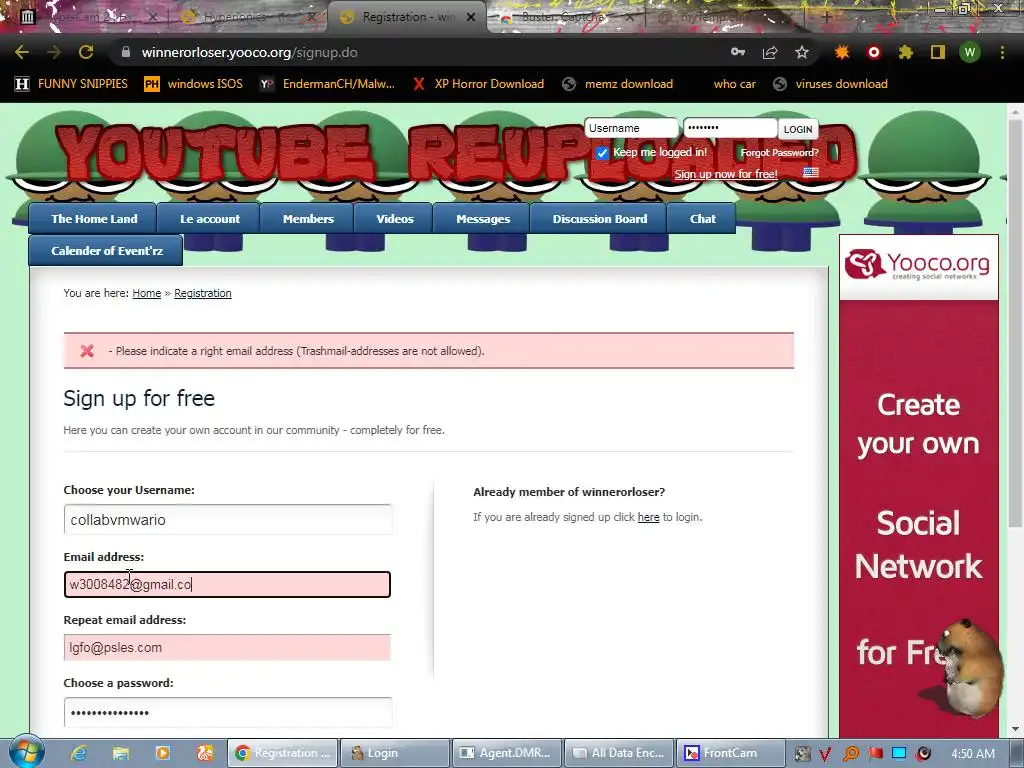
Task: Click the 4:50 AM system clock
Action: click(x=973, y=754)
